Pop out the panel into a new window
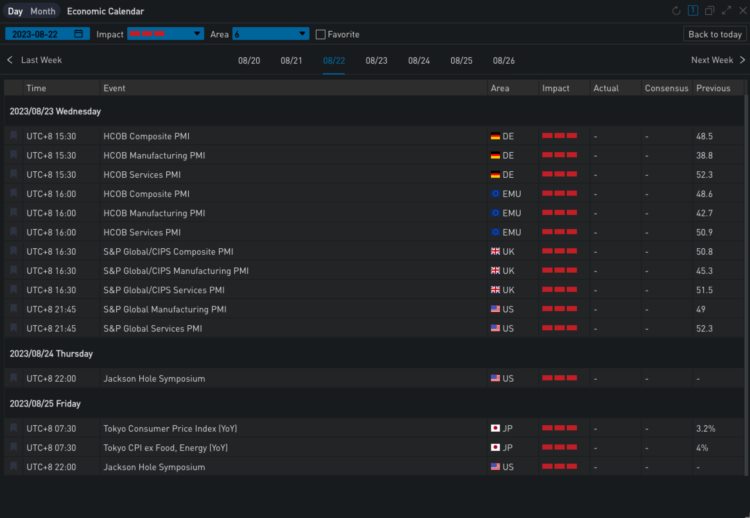The image size is (750, 518). (x=709, y=11)
